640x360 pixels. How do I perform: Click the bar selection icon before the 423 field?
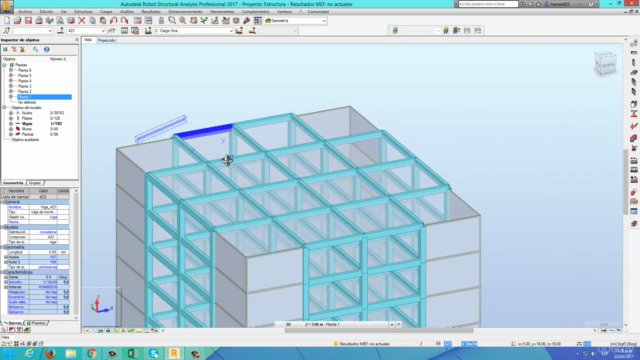click(60, 31)
